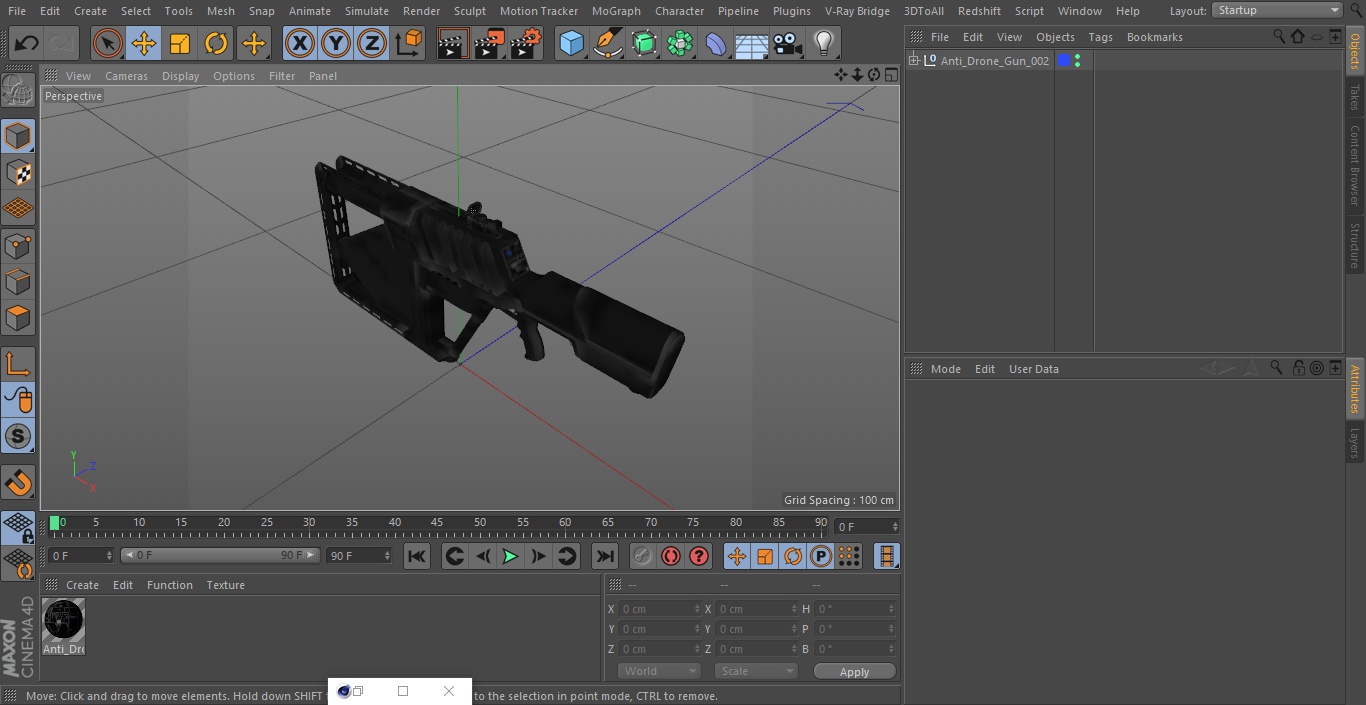
Task: Open Edit Render Settings
Action: (x=526, y=43)
